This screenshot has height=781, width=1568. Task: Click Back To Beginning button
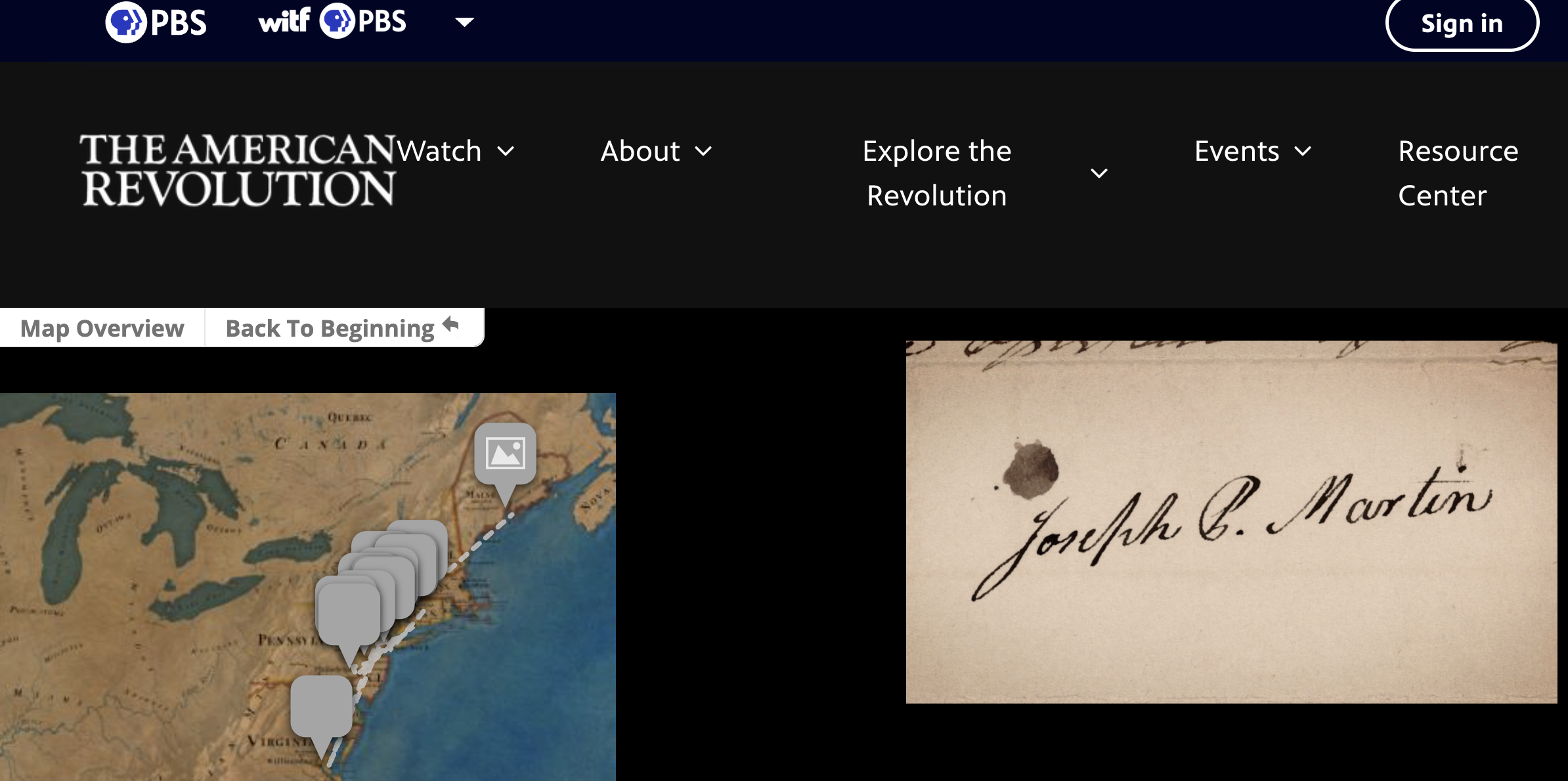[344, 327]
